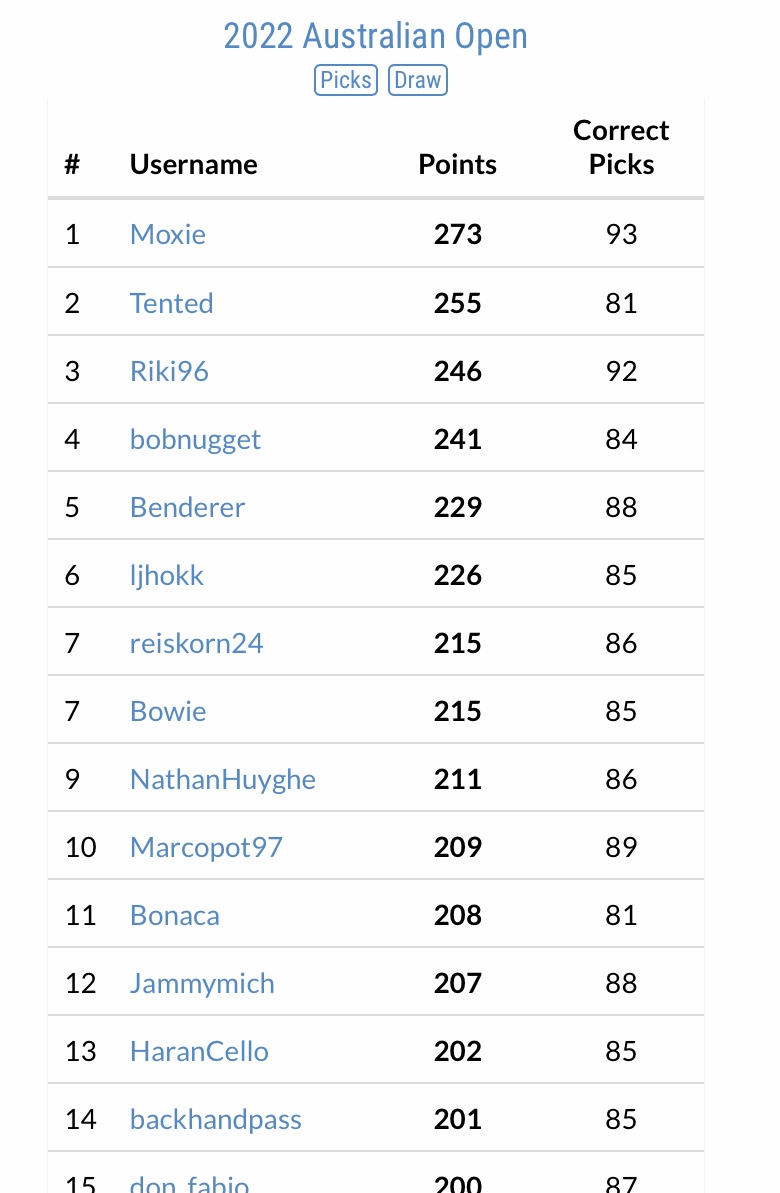
Task: Click NathanHuyghe username link
Action: [223, 779]
